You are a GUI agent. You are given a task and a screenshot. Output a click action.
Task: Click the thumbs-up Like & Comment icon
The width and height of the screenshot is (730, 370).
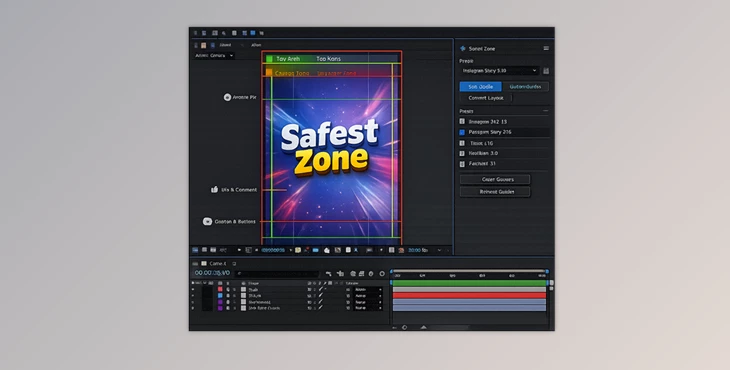point(214,189)
